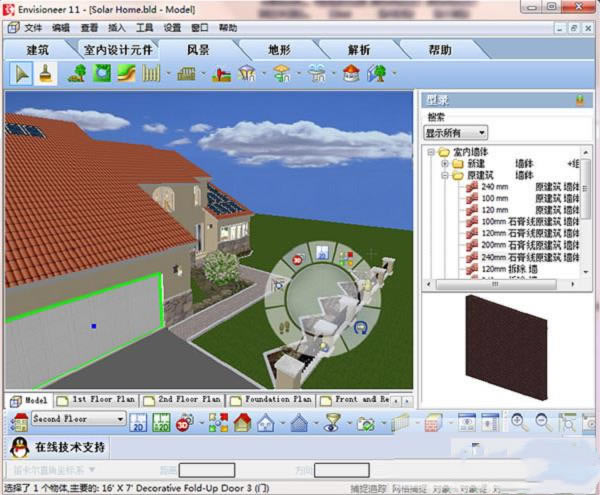Select the arrow selection tool
The image size is (600, 495).
point(22,72)
